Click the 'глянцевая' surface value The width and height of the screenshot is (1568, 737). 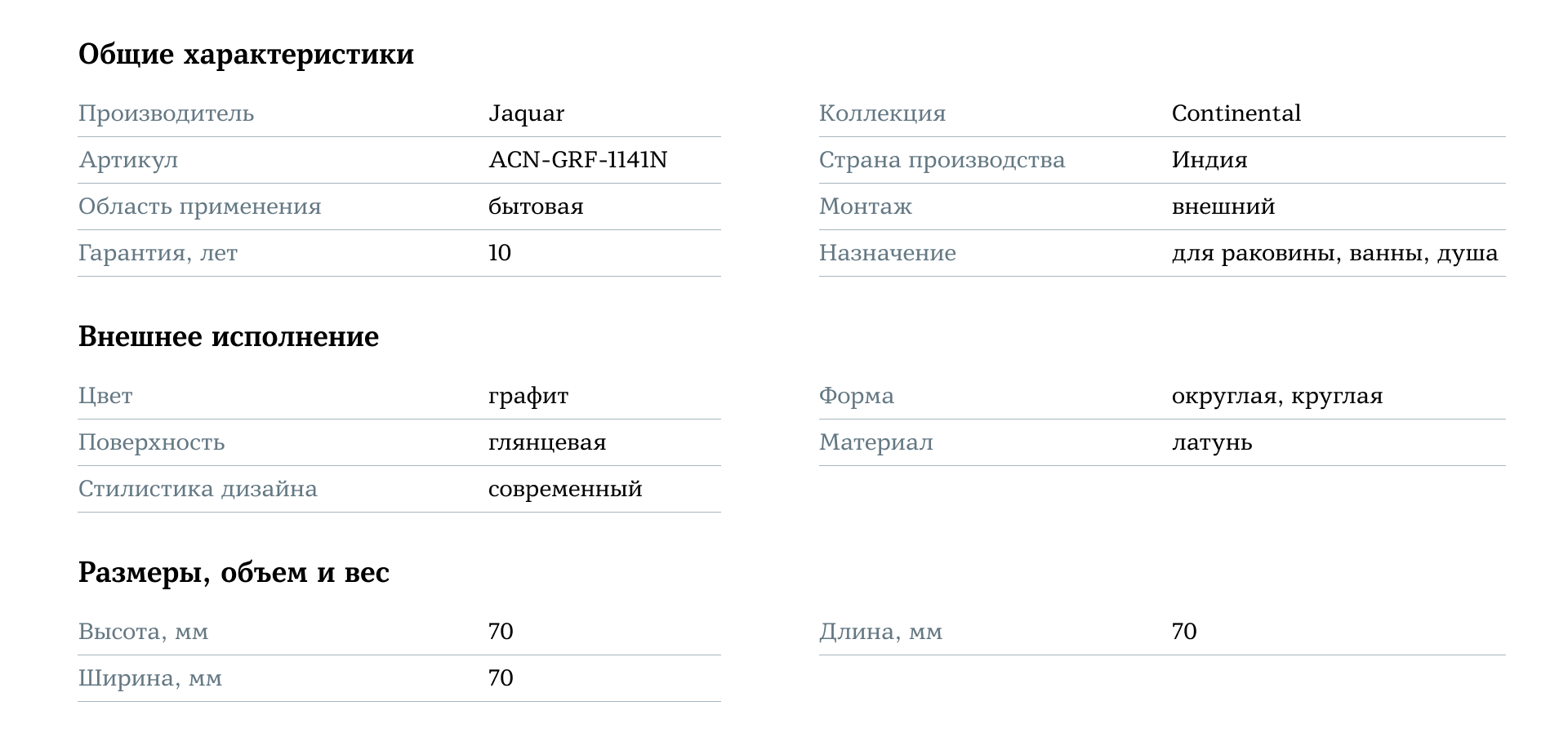pyautogui.click(x=547, y=443)
